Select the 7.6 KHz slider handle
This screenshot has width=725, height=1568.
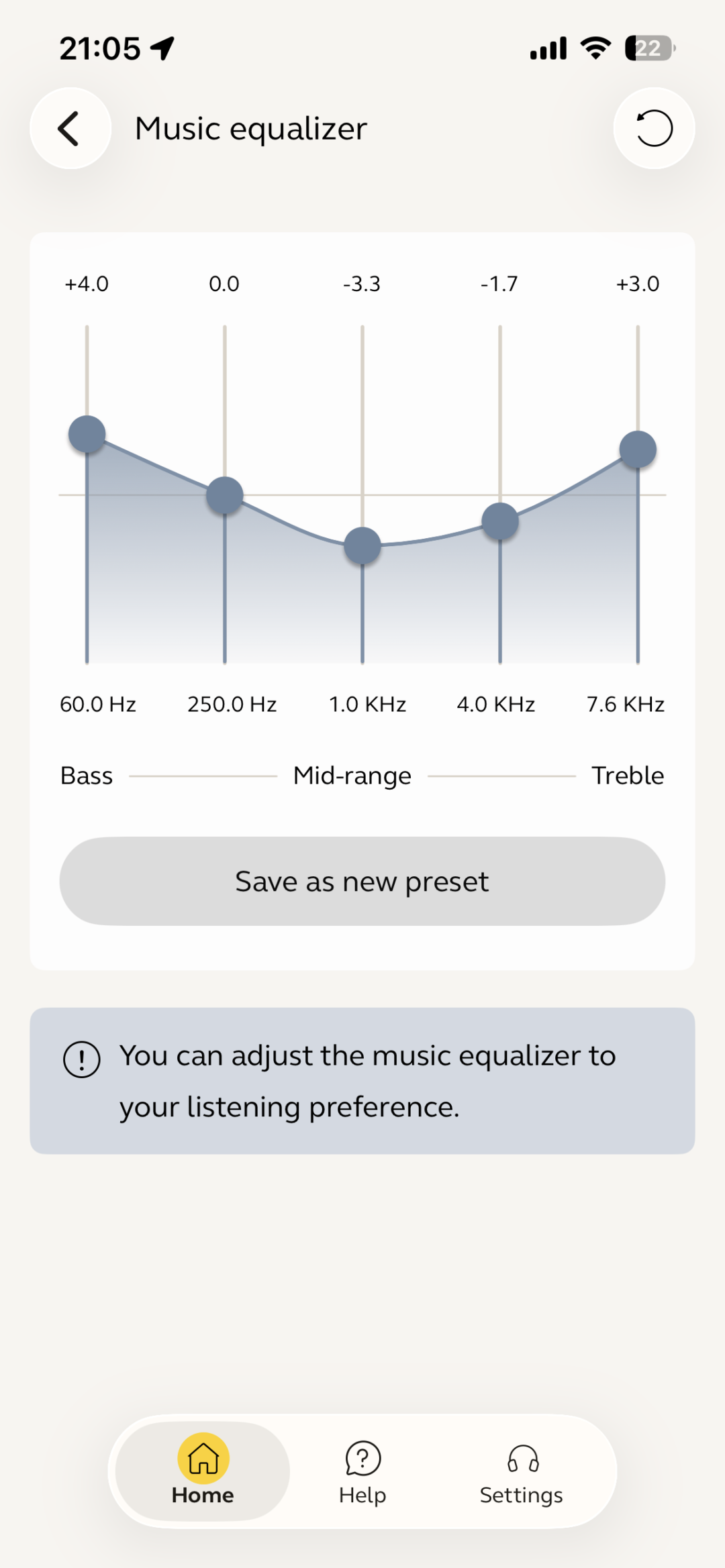click(638, 450)
